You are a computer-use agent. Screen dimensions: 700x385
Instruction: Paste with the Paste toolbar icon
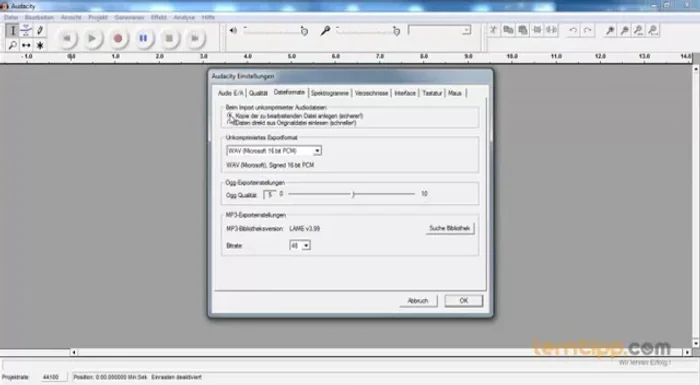click(523, 30)
